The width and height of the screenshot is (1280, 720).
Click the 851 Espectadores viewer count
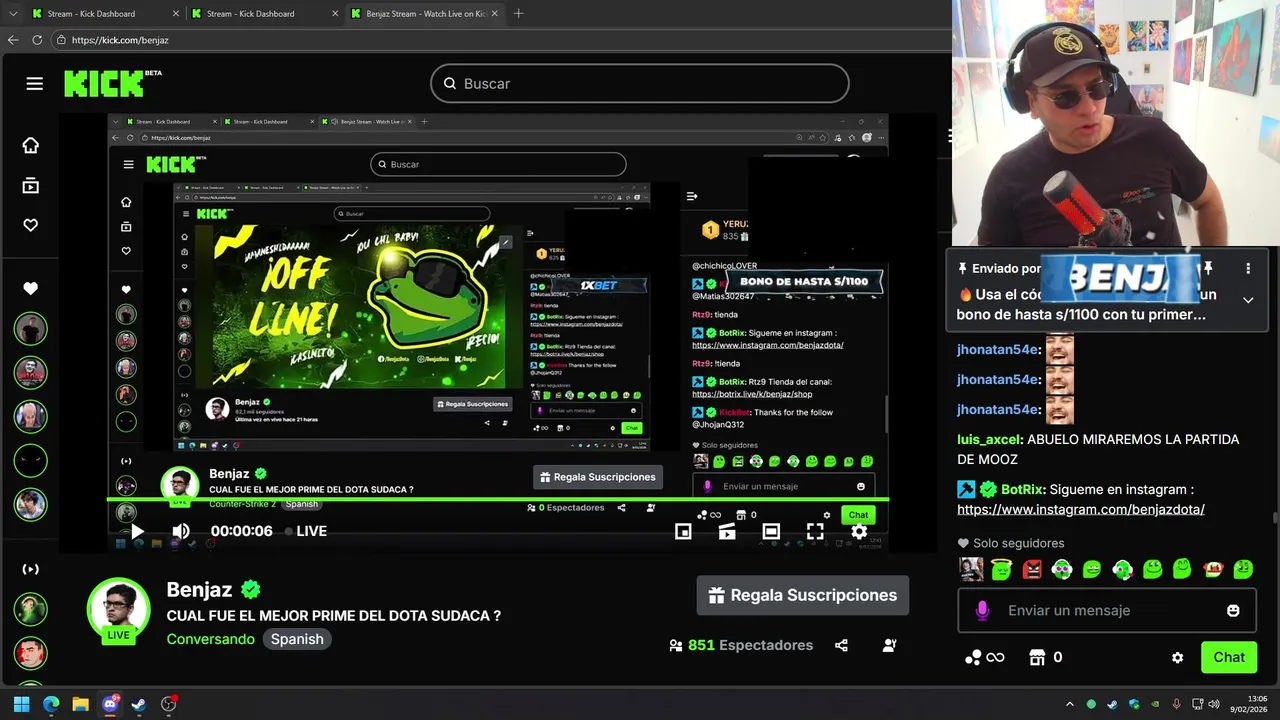coord(741,645)
